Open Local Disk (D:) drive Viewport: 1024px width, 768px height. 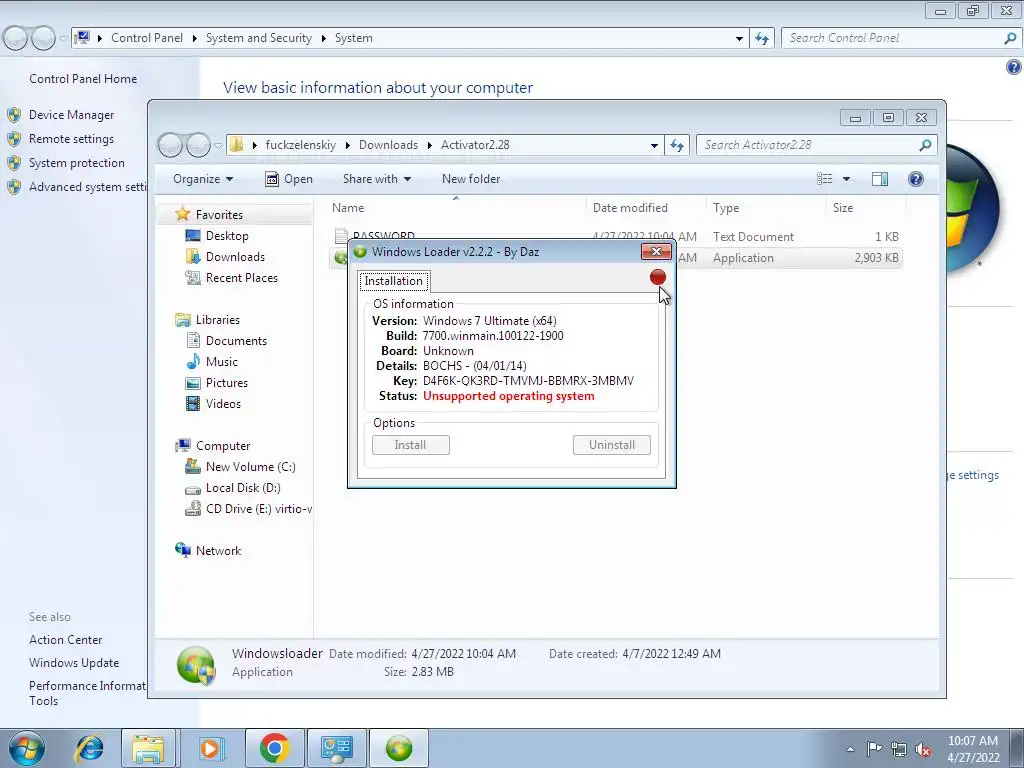(x=243, y=488)
